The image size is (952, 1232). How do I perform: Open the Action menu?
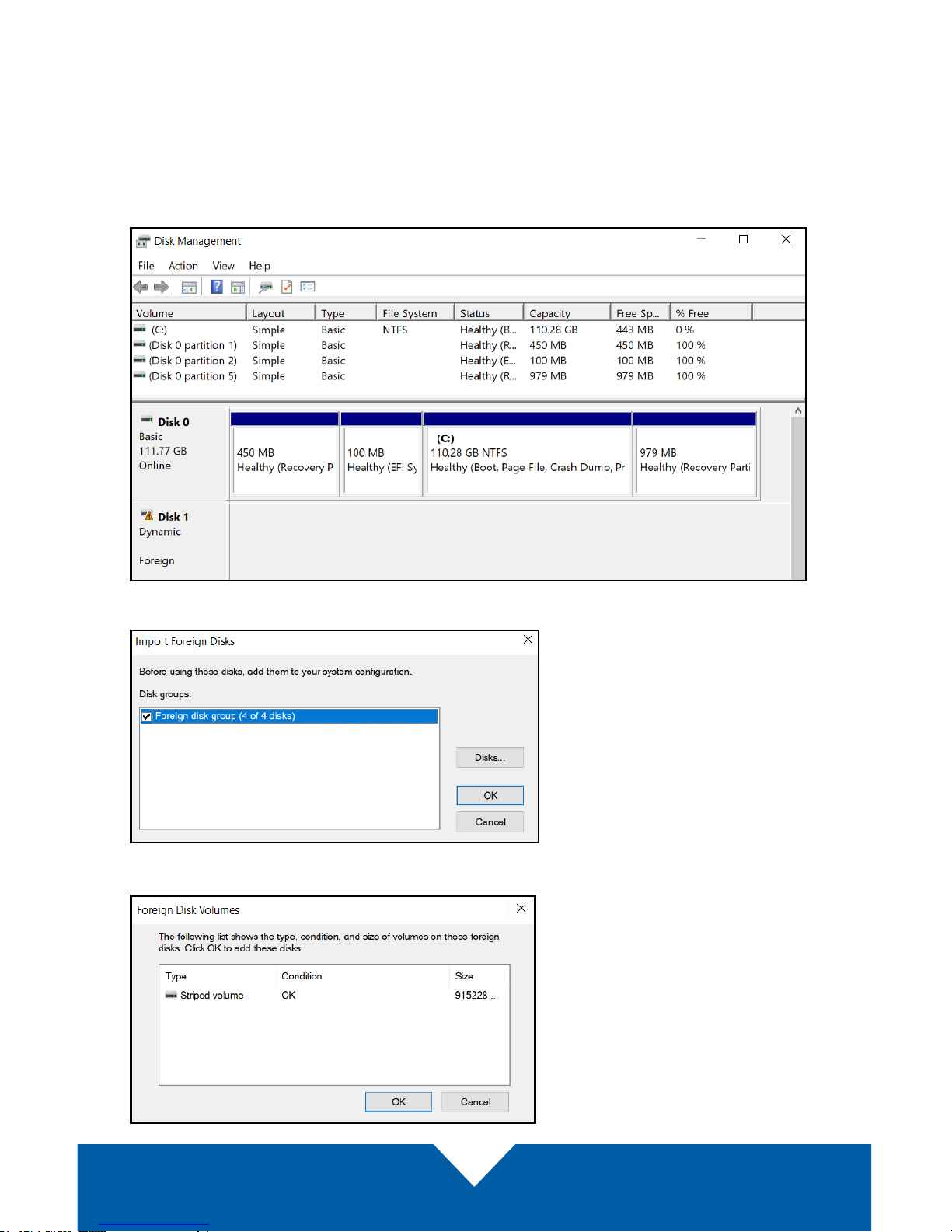(x=183, y=266)
